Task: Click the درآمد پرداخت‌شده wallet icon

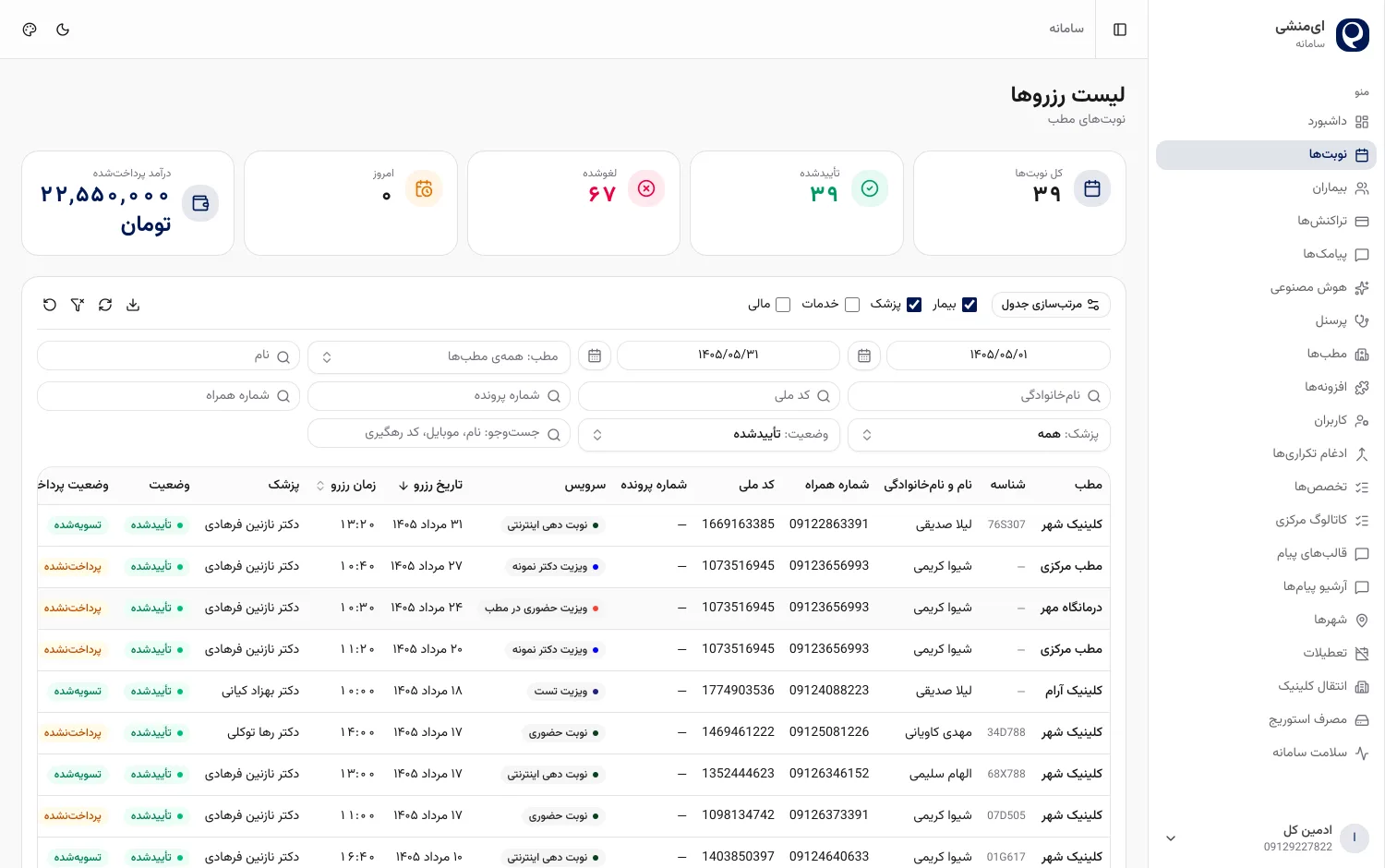Action: 200,203
